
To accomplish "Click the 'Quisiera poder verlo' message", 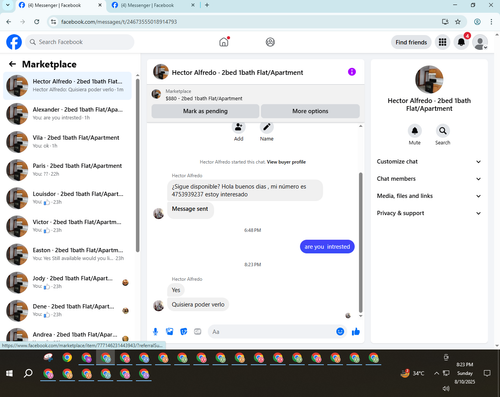I will 198,305.
